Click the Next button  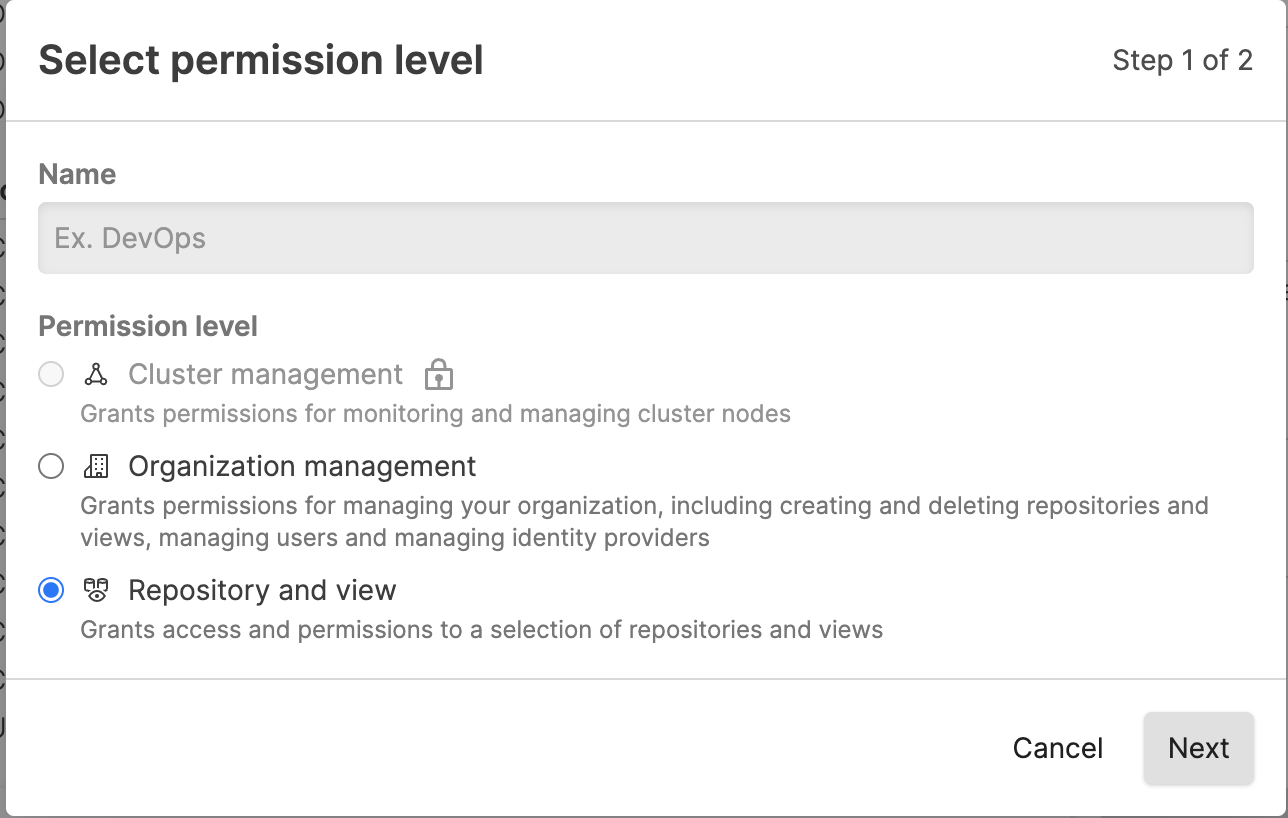pos(1198,747)
